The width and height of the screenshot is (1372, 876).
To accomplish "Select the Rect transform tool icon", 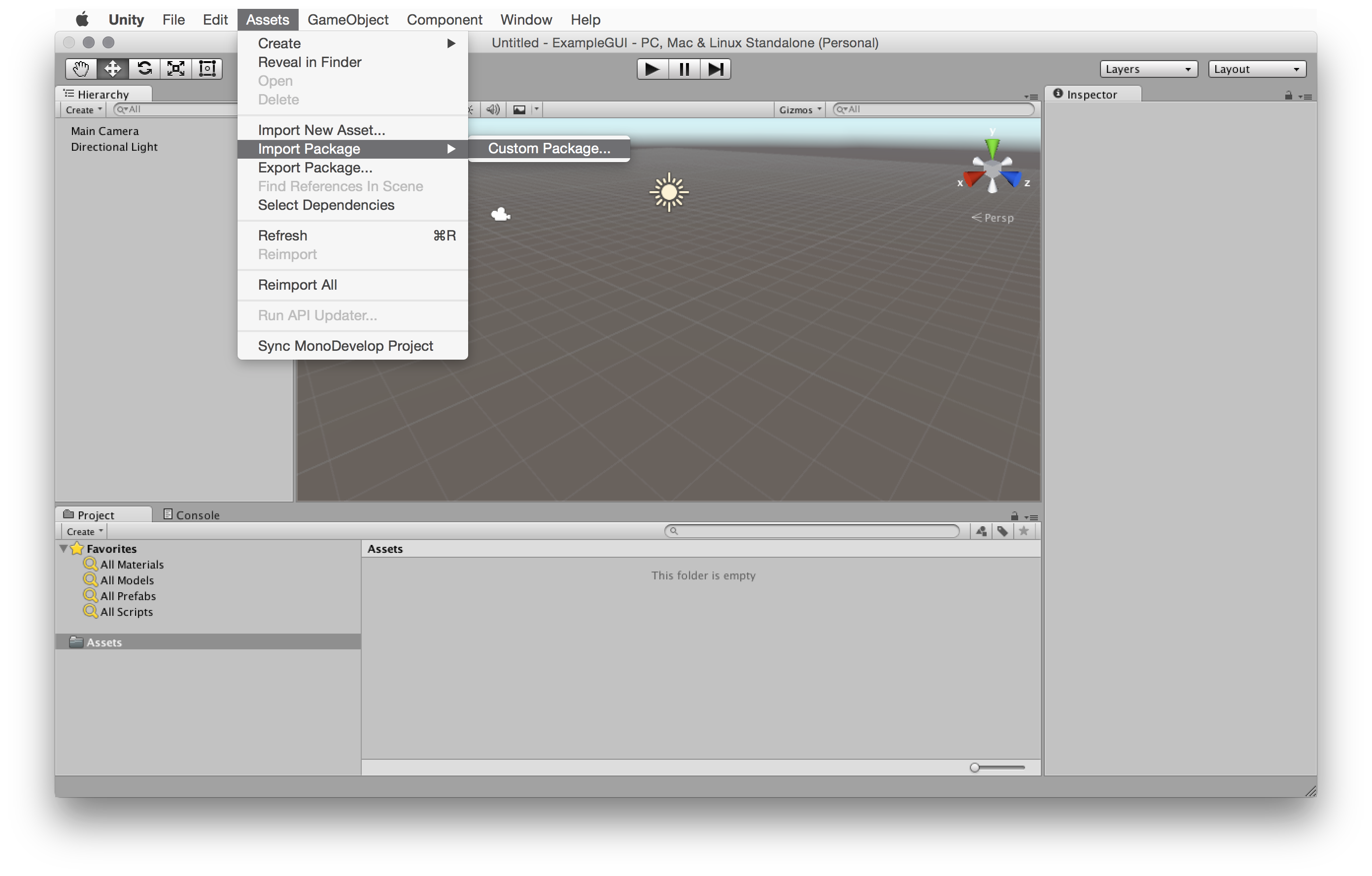I will pos(207,69).
